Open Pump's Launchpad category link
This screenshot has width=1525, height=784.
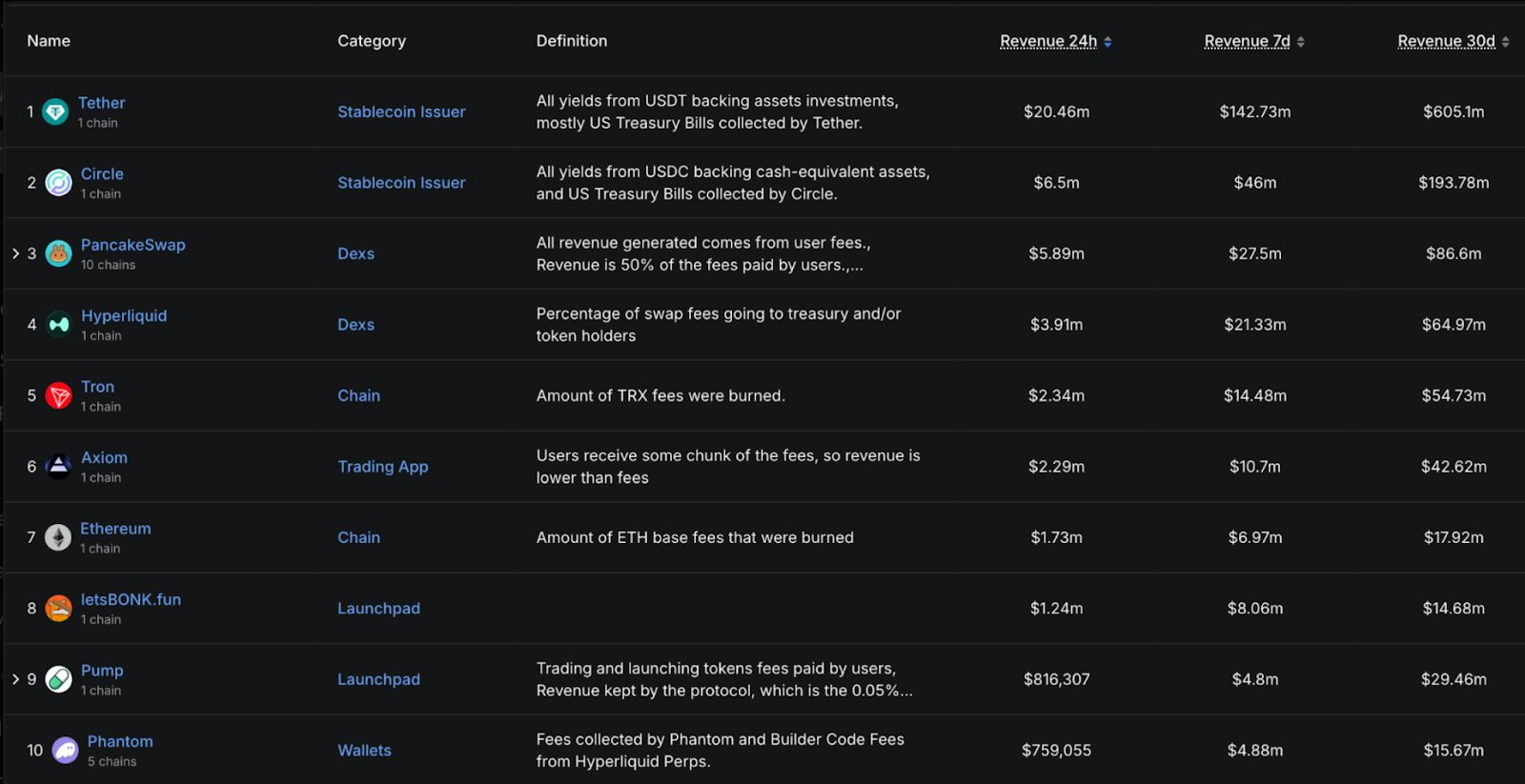[378, 679]
